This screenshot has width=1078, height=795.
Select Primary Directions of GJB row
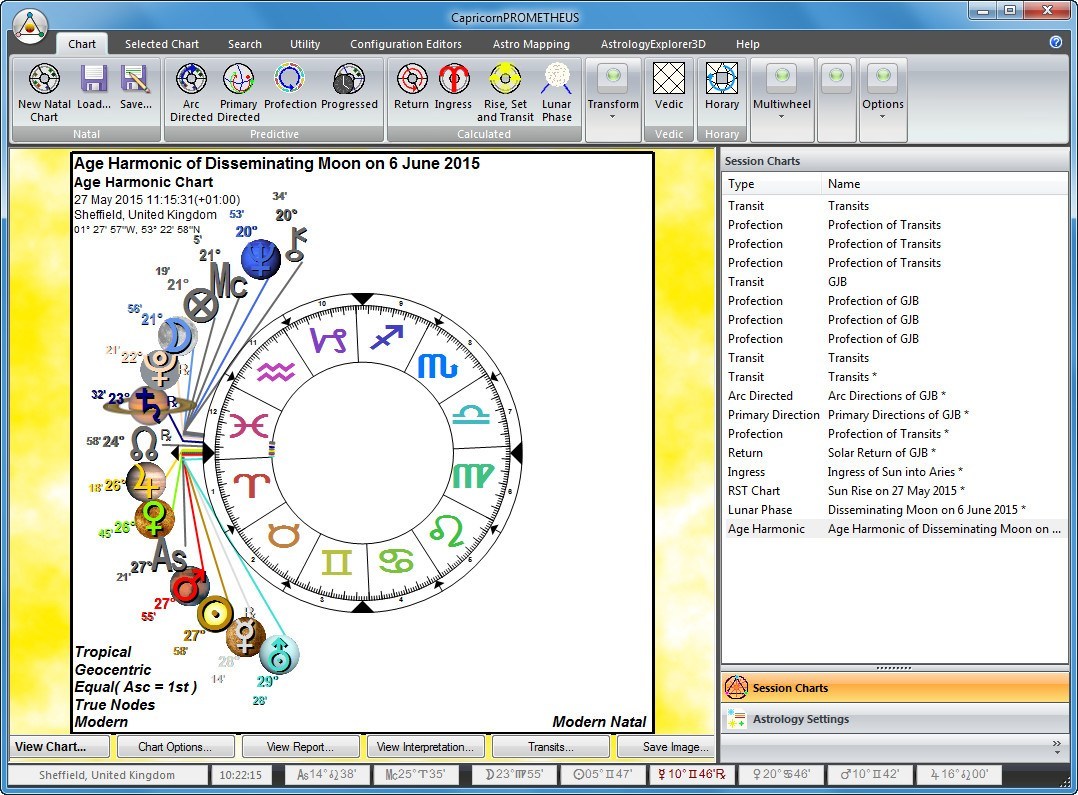pos(894,415)
